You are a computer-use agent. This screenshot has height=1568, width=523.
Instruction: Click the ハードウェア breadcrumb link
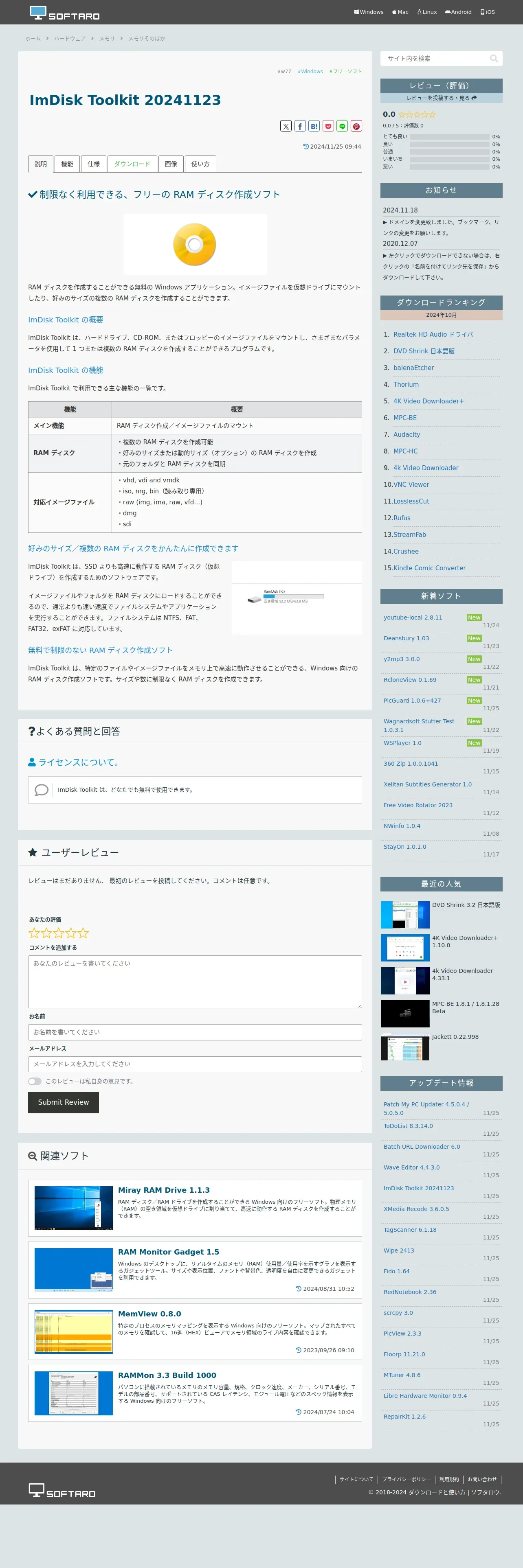pos(70,38)
